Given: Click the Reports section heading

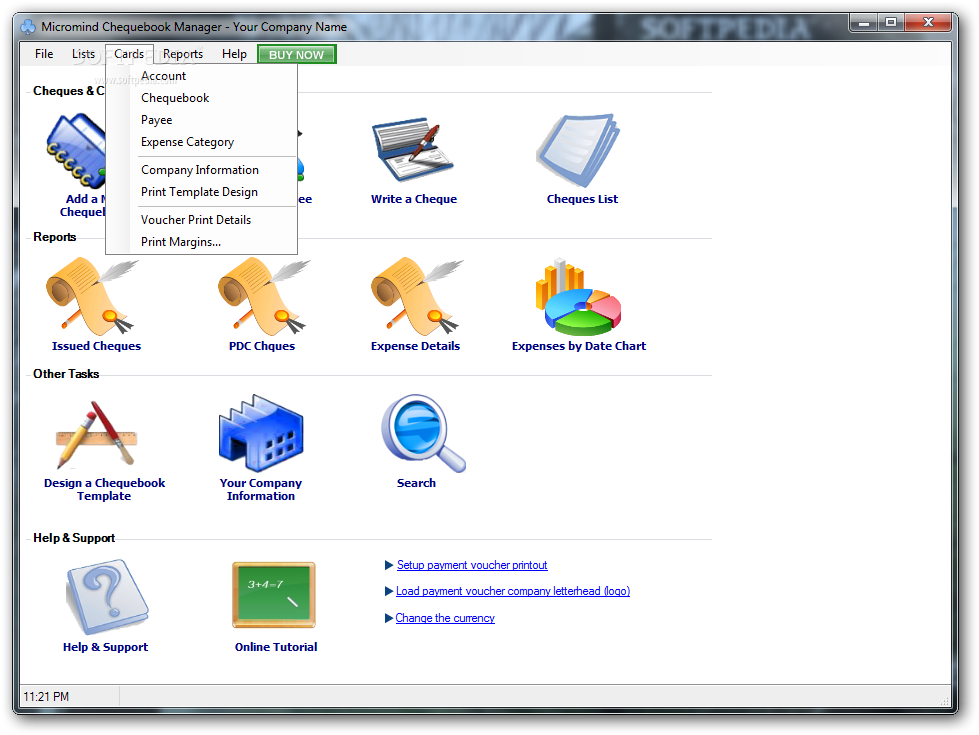Looking at the screenshot, I should [54, 237].
